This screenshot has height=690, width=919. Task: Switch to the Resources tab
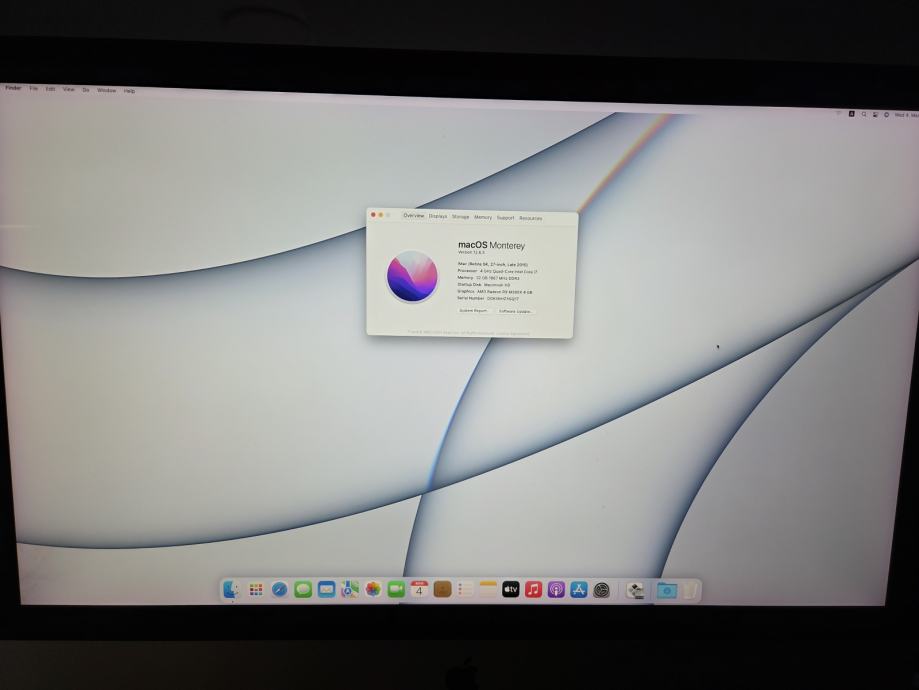[x=530, y=218]
